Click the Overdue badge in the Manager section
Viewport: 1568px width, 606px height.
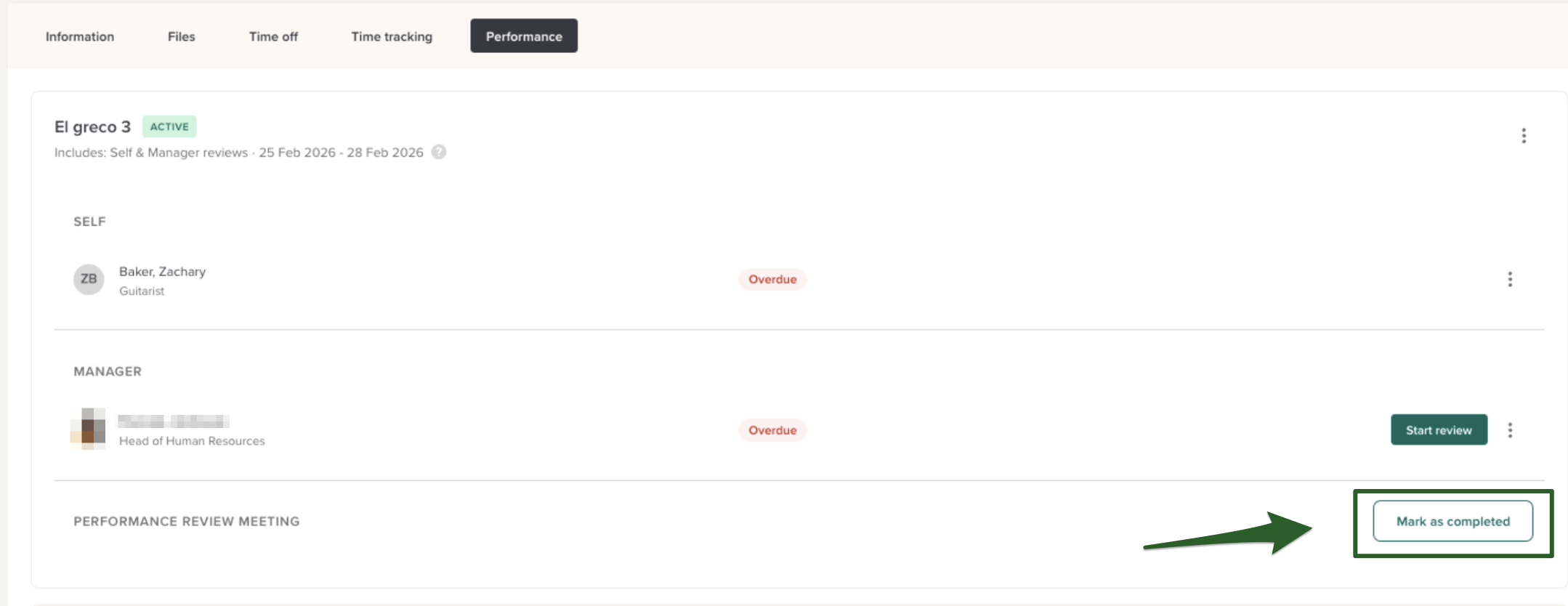click(x=772, y=430)
